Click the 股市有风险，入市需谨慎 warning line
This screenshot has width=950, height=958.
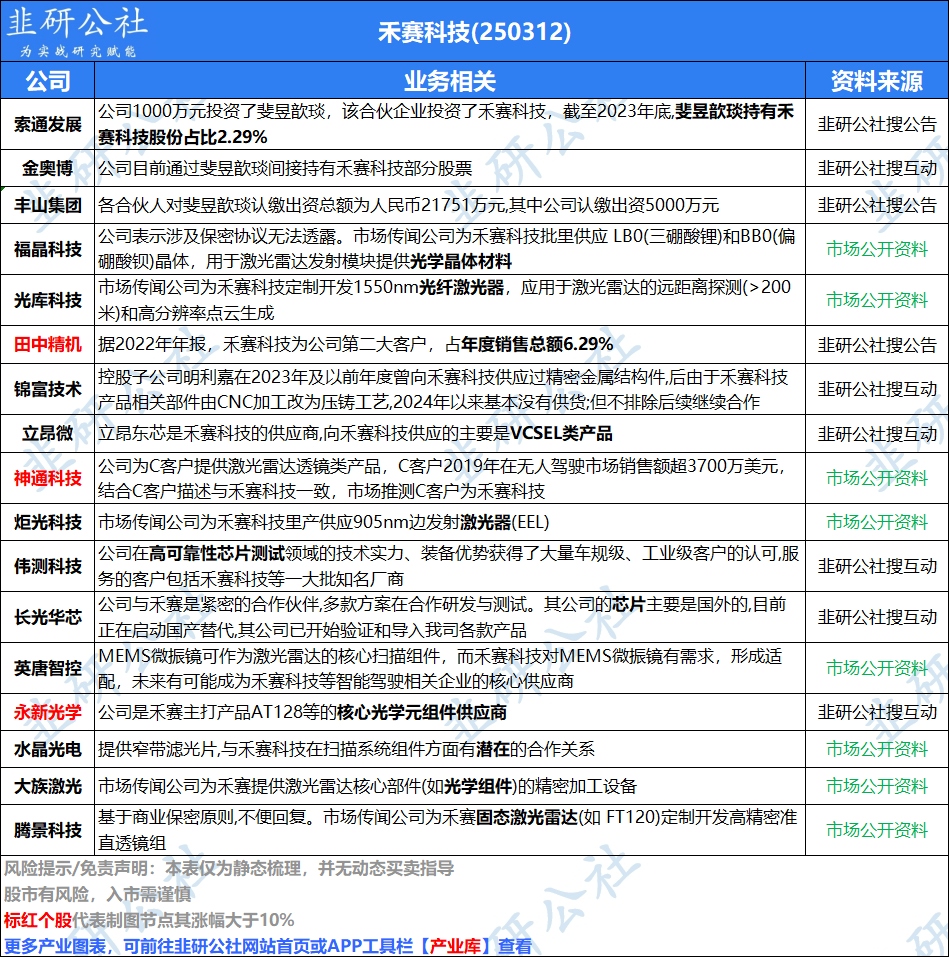click(98, 894)
